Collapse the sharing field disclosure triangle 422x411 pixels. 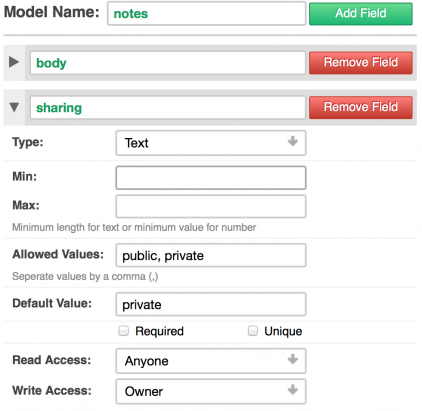tap(14, 107)
